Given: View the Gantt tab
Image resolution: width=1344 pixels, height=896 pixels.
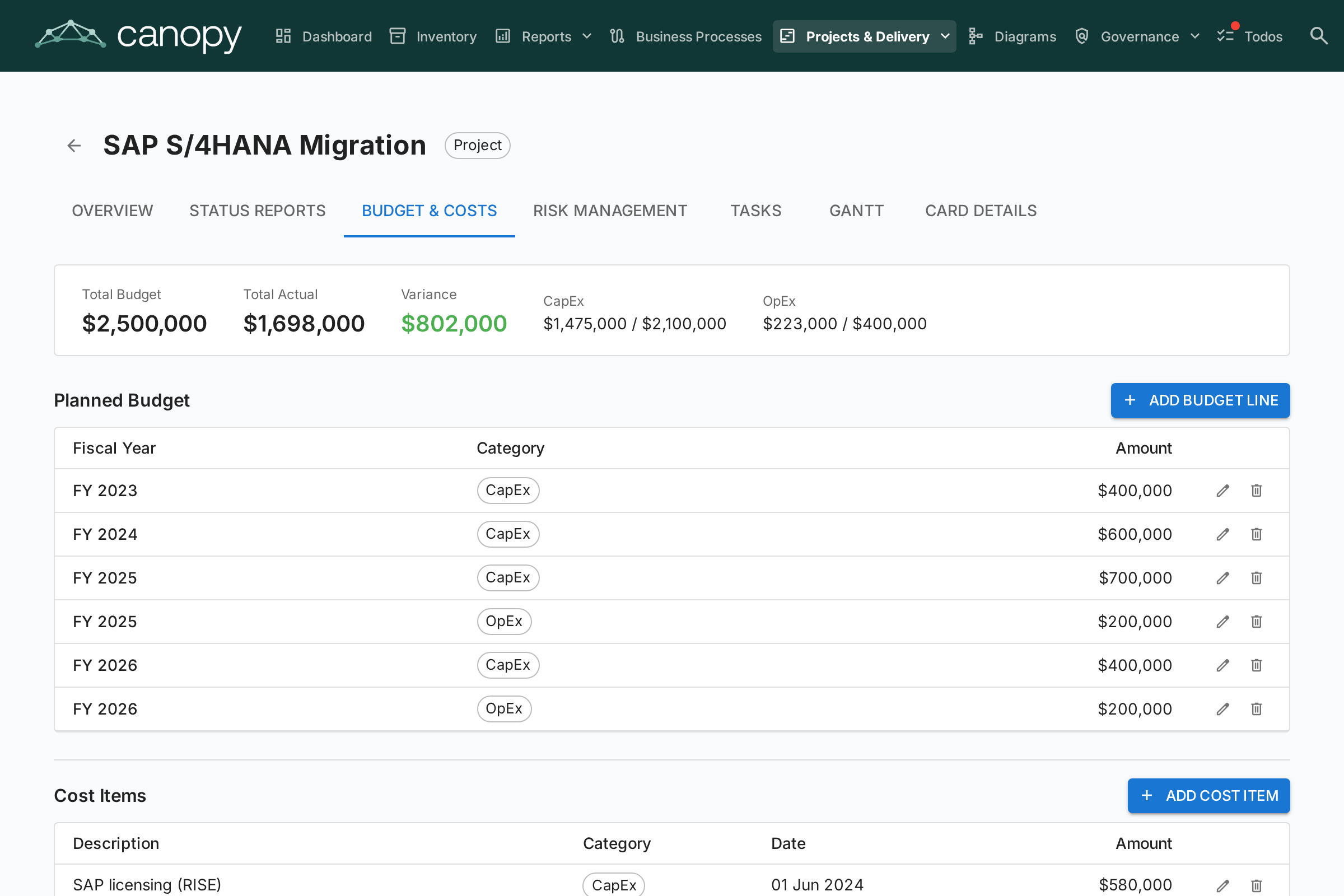Looking at the screenshot, I should (x=857, y=211).
